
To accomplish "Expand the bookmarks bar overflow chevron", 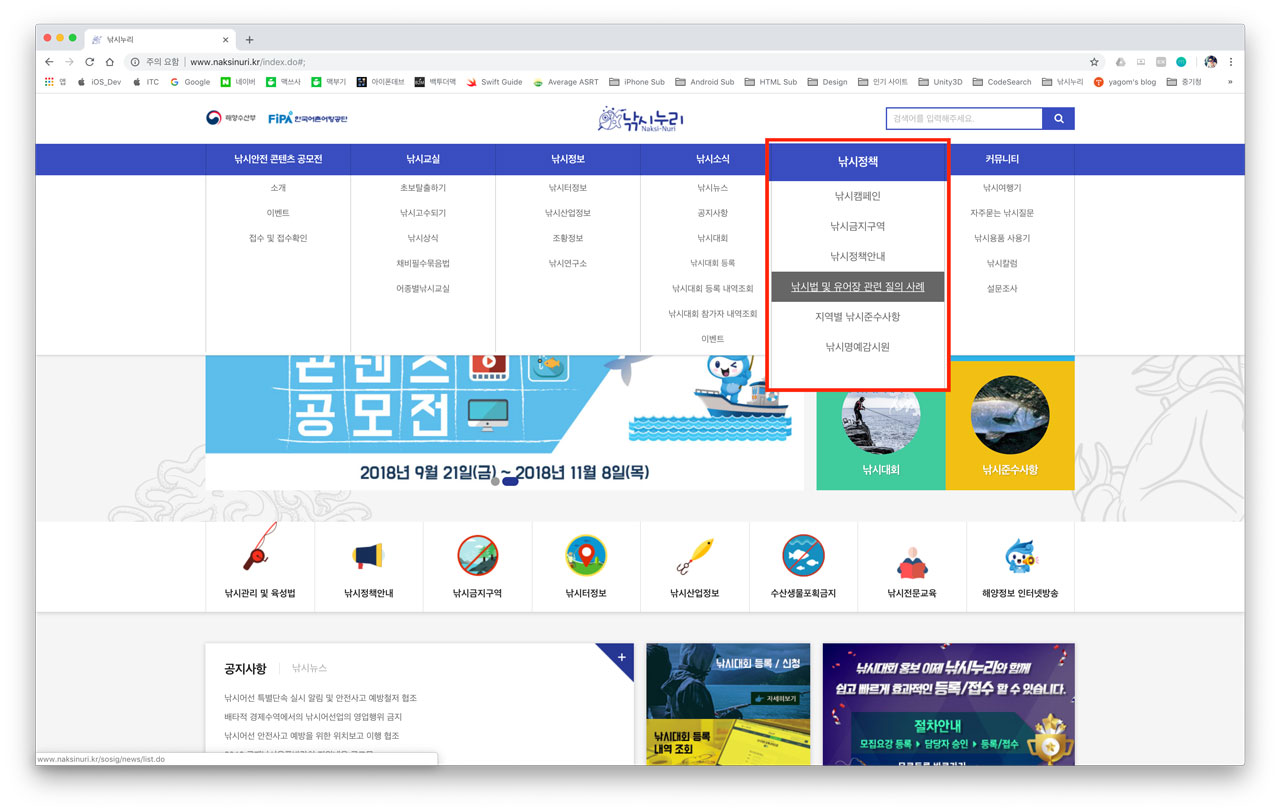I will (x=1230, y=82).
